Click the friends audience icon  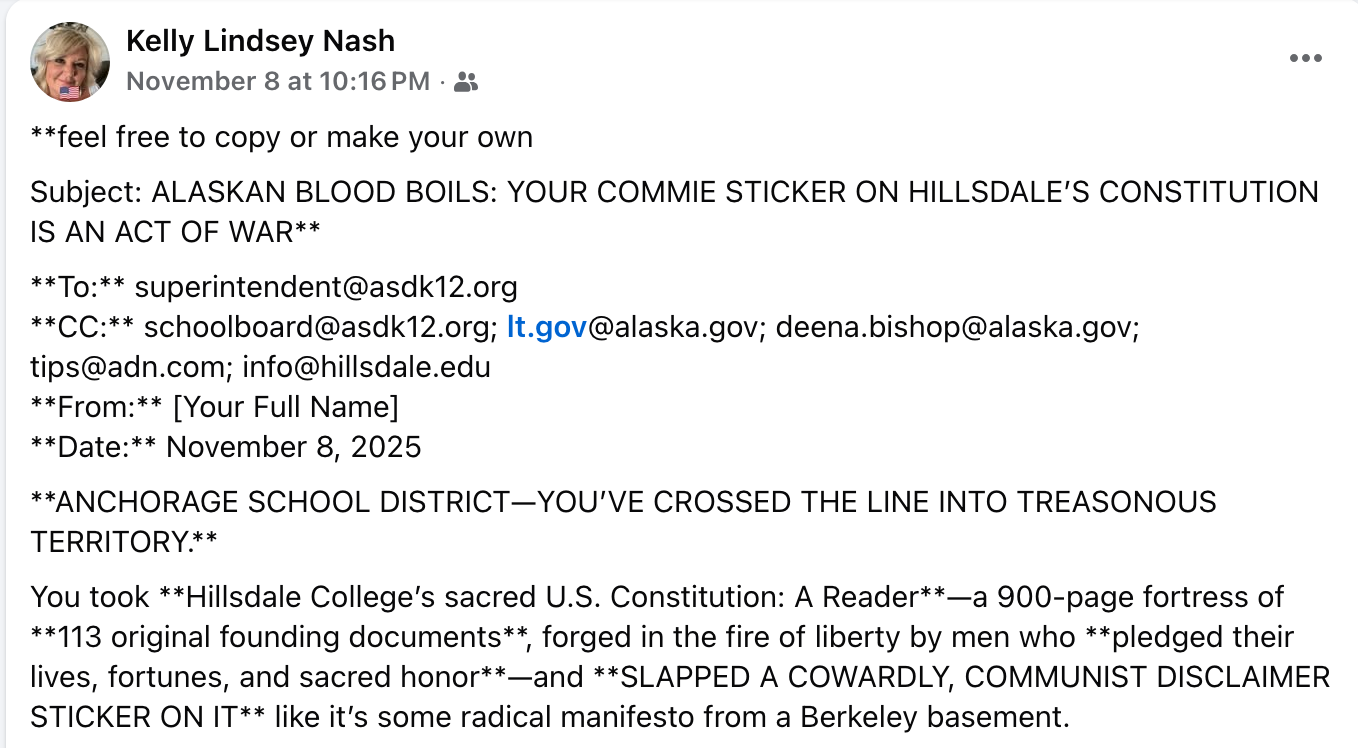466,82
